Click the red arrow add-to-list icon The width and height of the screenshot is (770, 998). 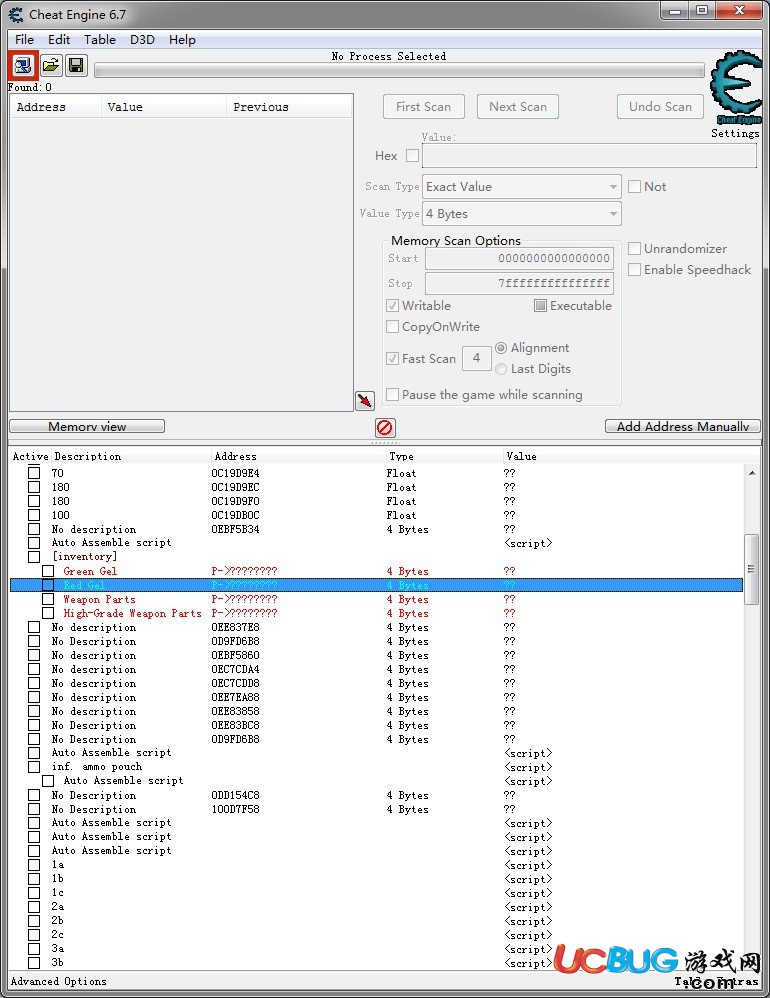point(365,400)
